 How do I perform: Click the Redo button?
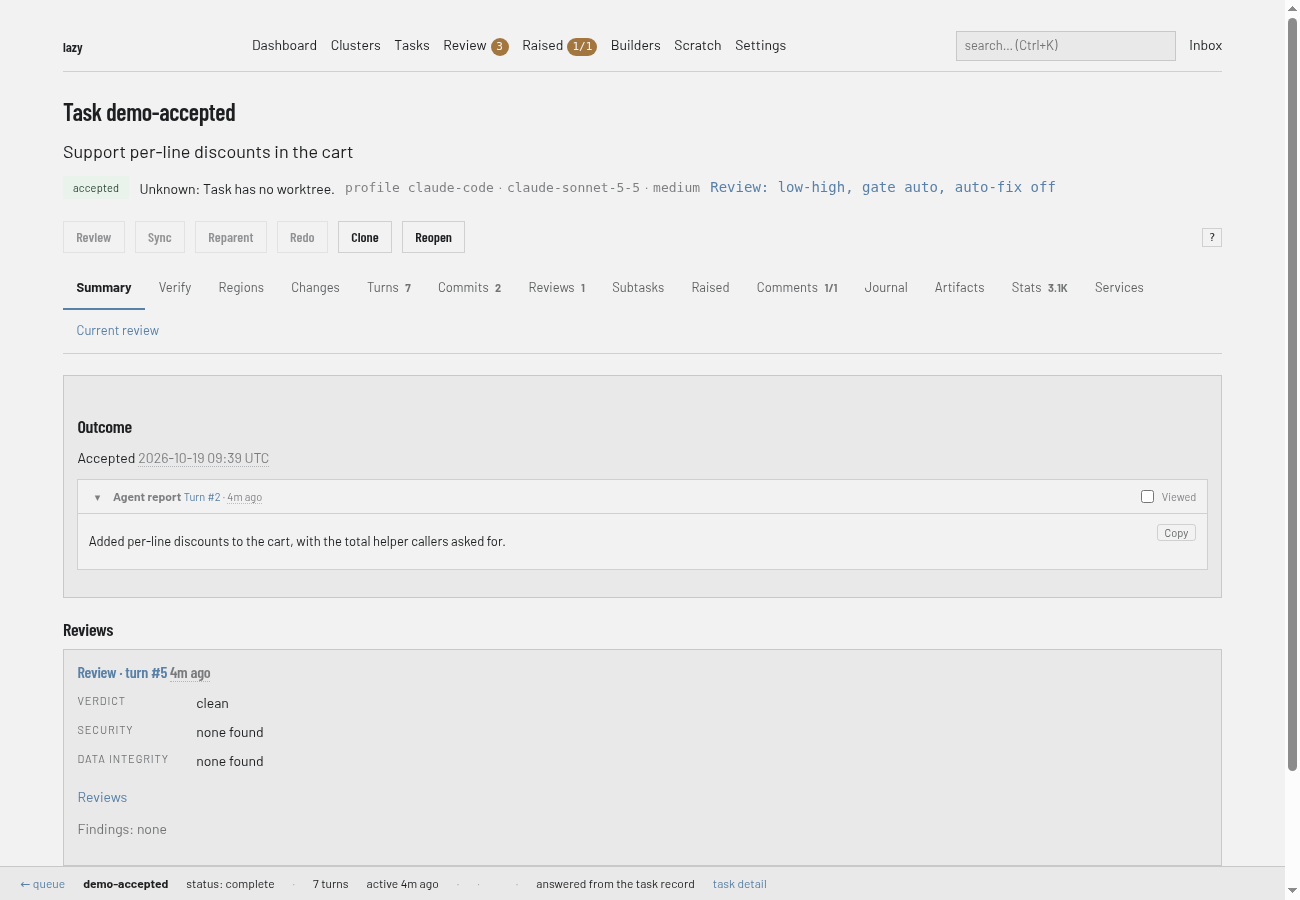pos(302,237)
